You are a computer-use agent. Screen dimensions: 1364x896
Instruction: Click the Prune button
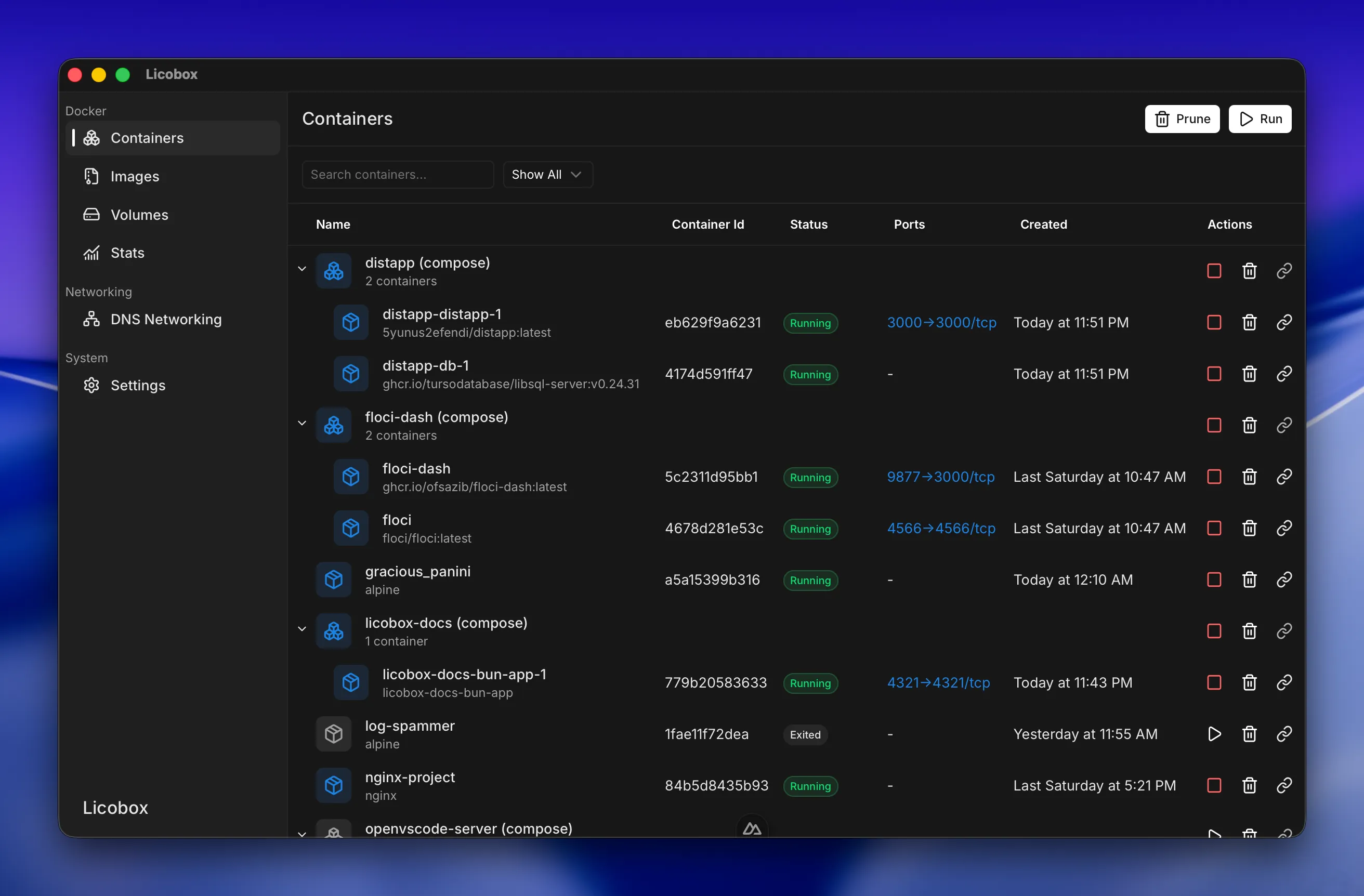point(1182,118)
